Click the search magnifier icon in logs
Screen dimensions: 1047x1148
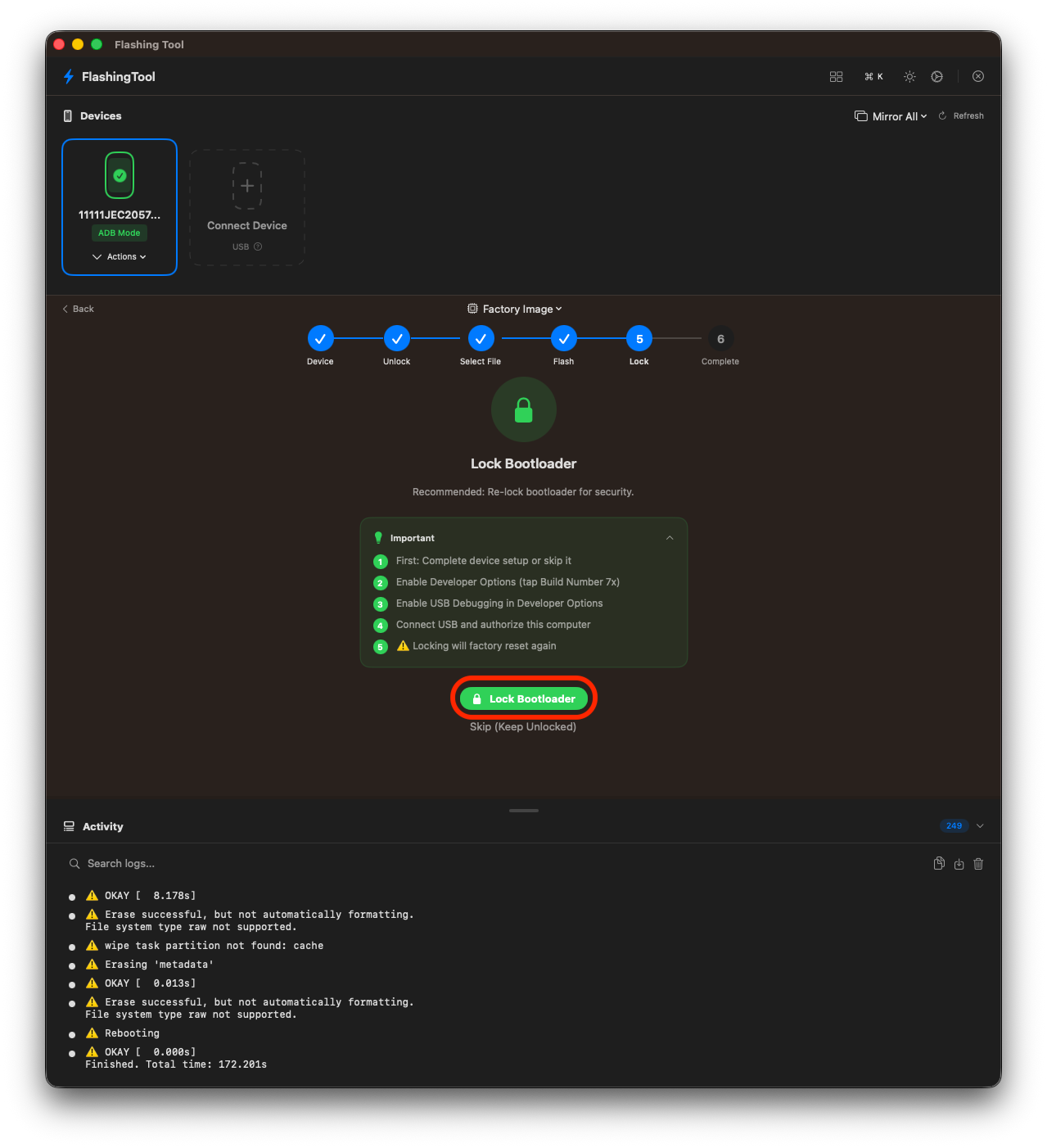[74, 864]
